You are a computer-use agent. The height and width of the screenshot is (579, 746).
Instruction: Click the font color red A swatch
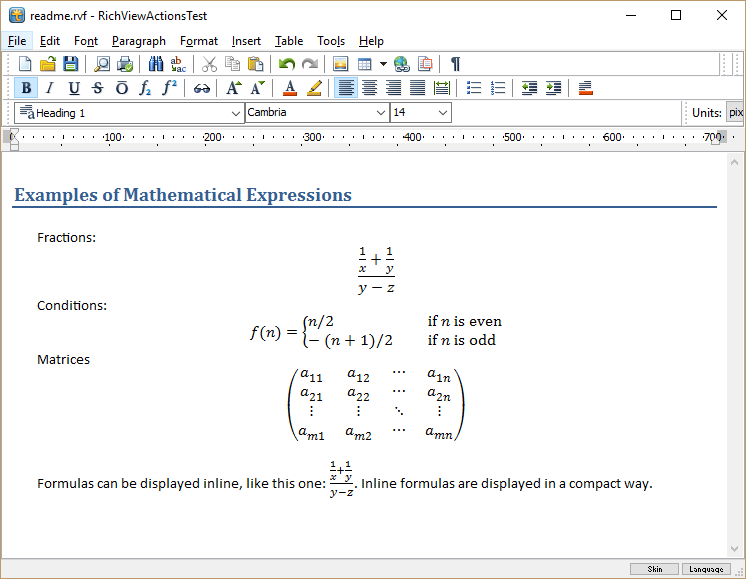289,88
